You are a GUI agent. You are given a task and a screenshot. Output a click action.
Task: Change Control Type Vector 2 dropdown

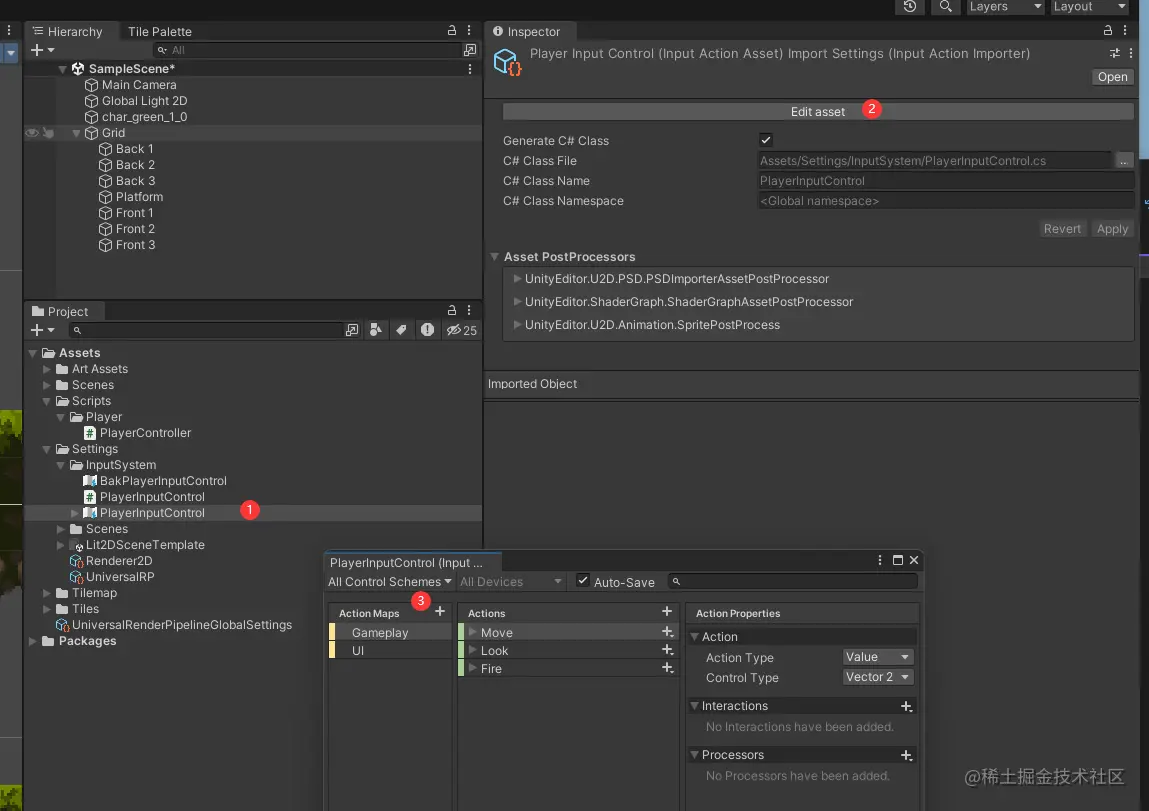pos(877,677)
